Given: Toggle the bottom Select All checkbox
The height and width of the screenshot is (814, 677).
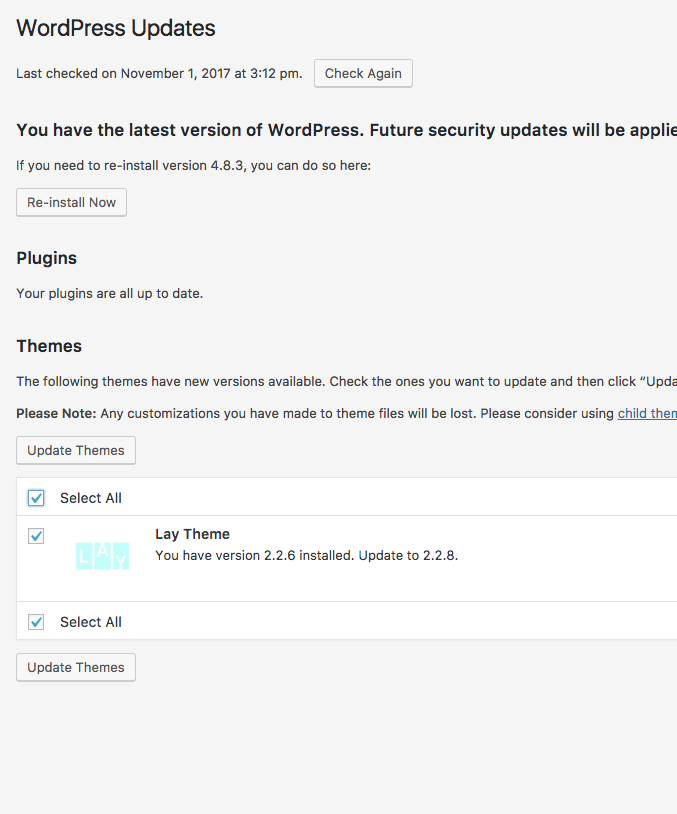Looking at the screenshot, I should 37,622.
